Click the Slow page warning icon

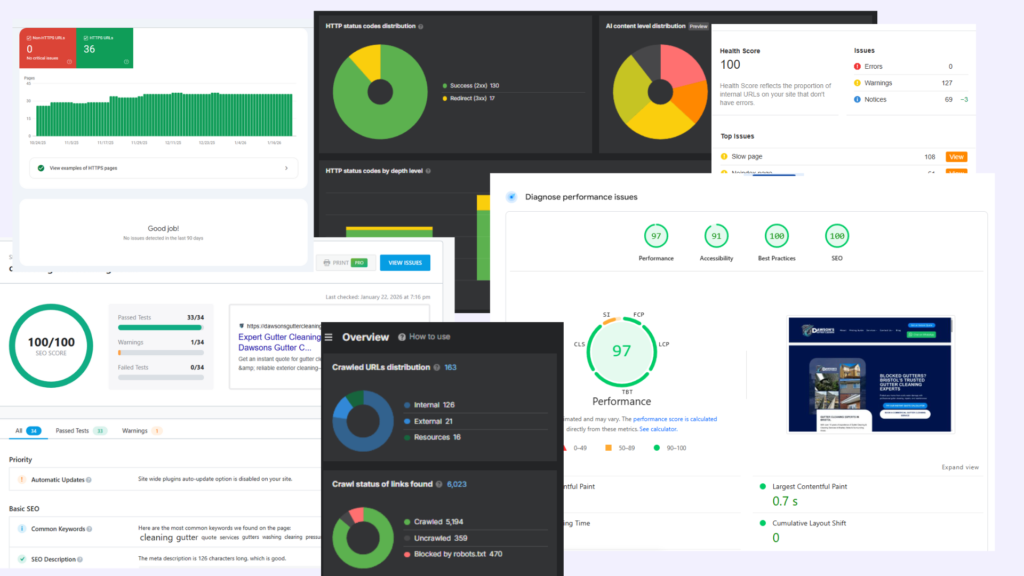pos(725,157)
